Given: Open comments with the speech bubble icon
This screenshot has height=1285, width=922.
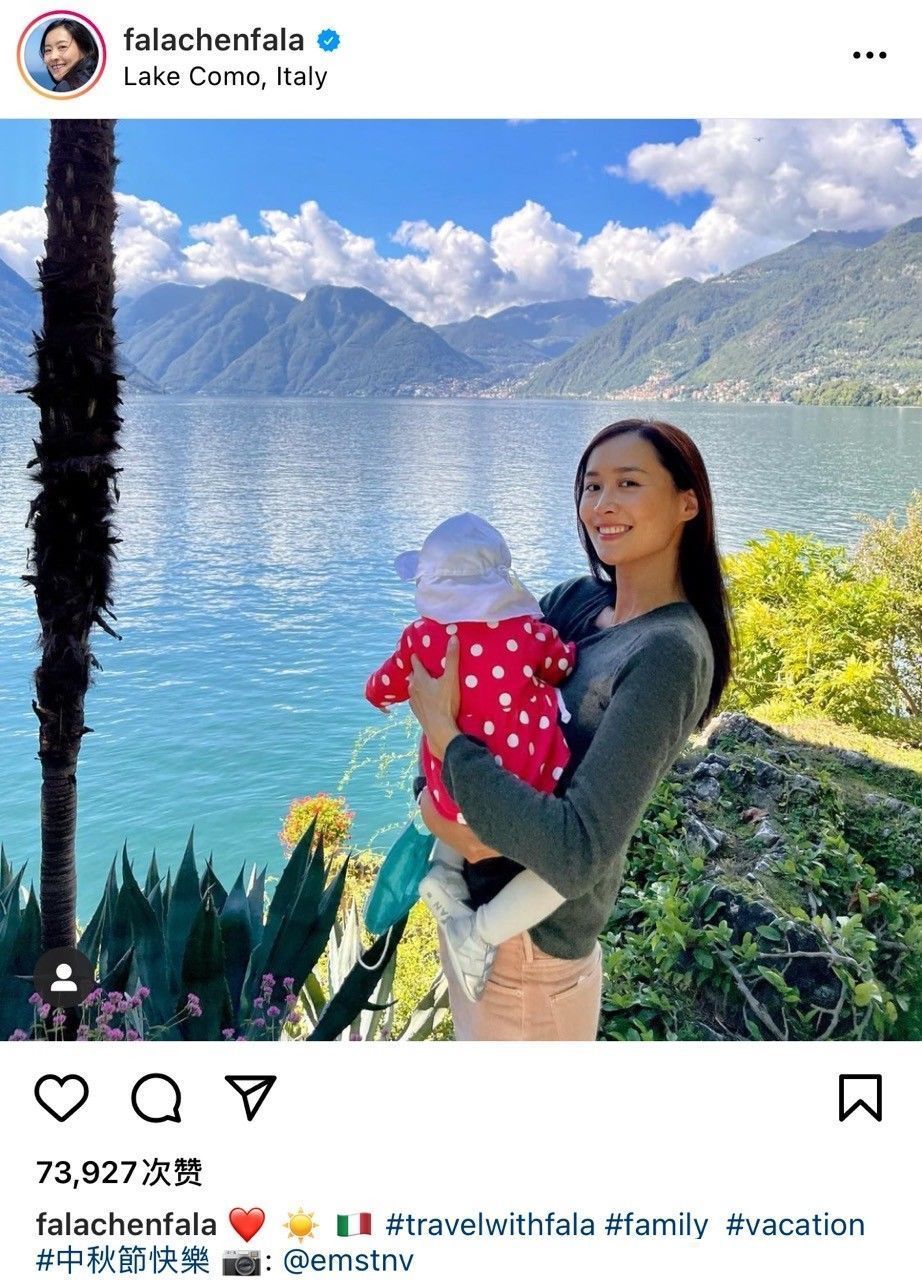Looking at the screenshot, I should (x=157, y=1097).
